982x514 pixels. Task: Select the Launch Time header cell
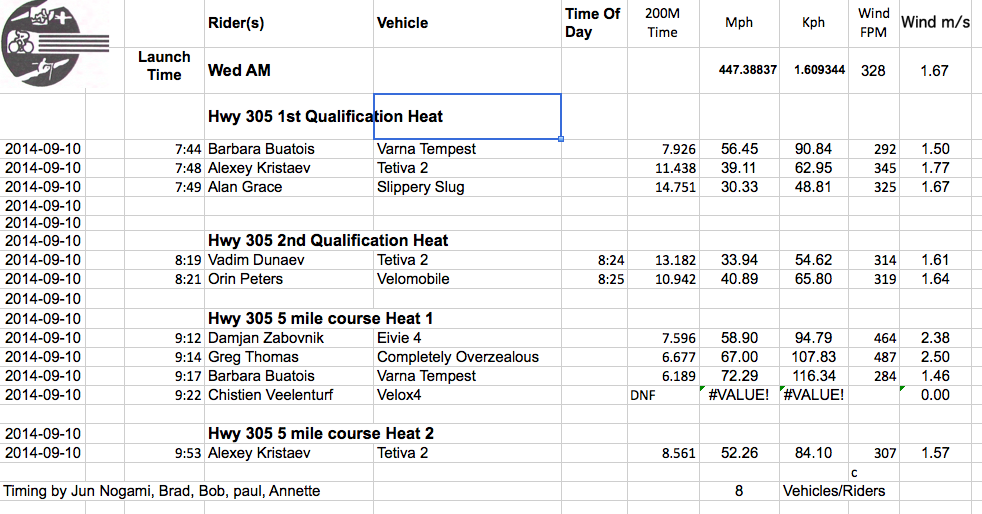pyautogui.click(x=164, y=66)
